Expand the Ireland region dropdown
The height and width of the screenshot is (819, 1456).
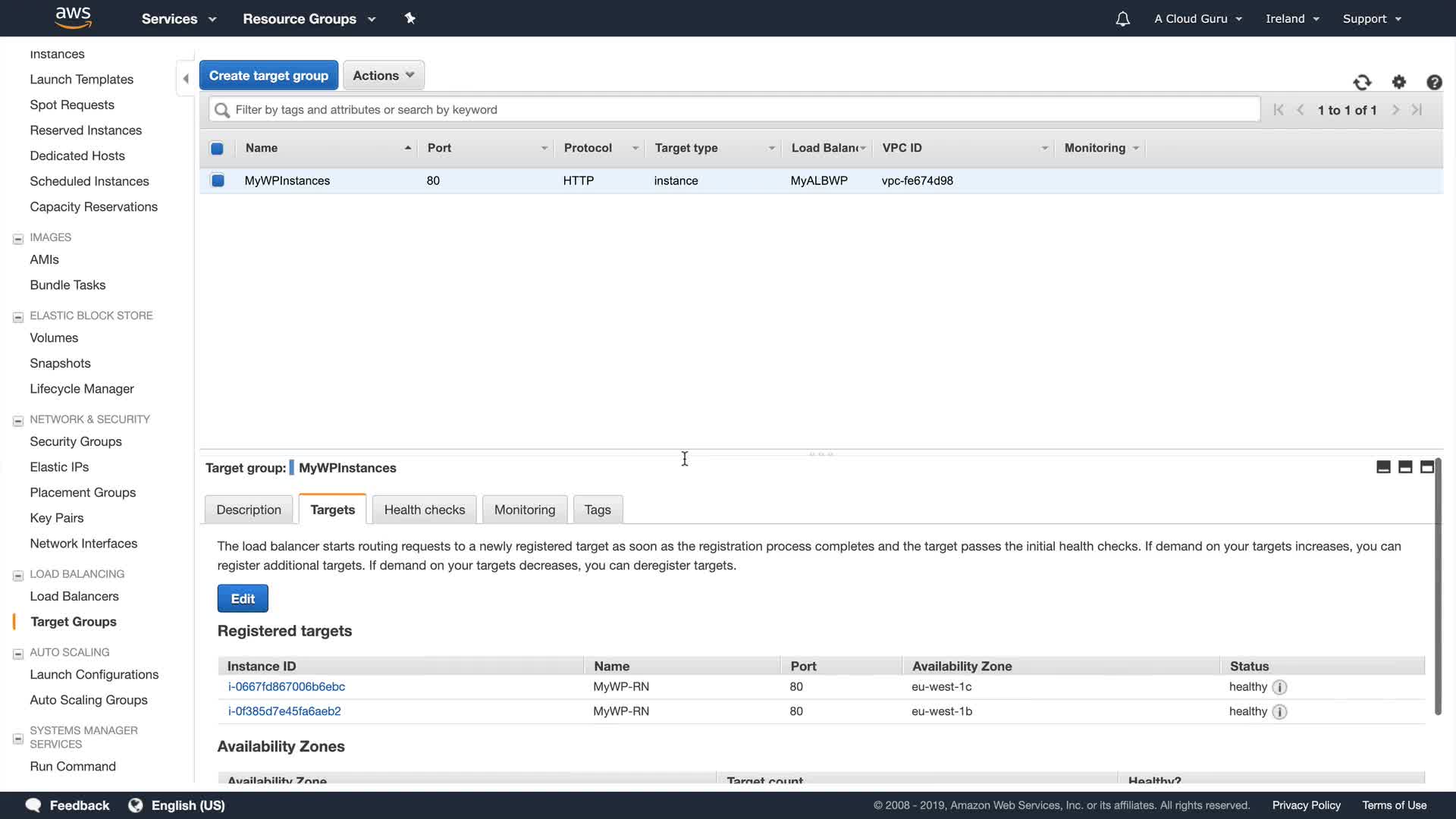(x=1292, y=19)
